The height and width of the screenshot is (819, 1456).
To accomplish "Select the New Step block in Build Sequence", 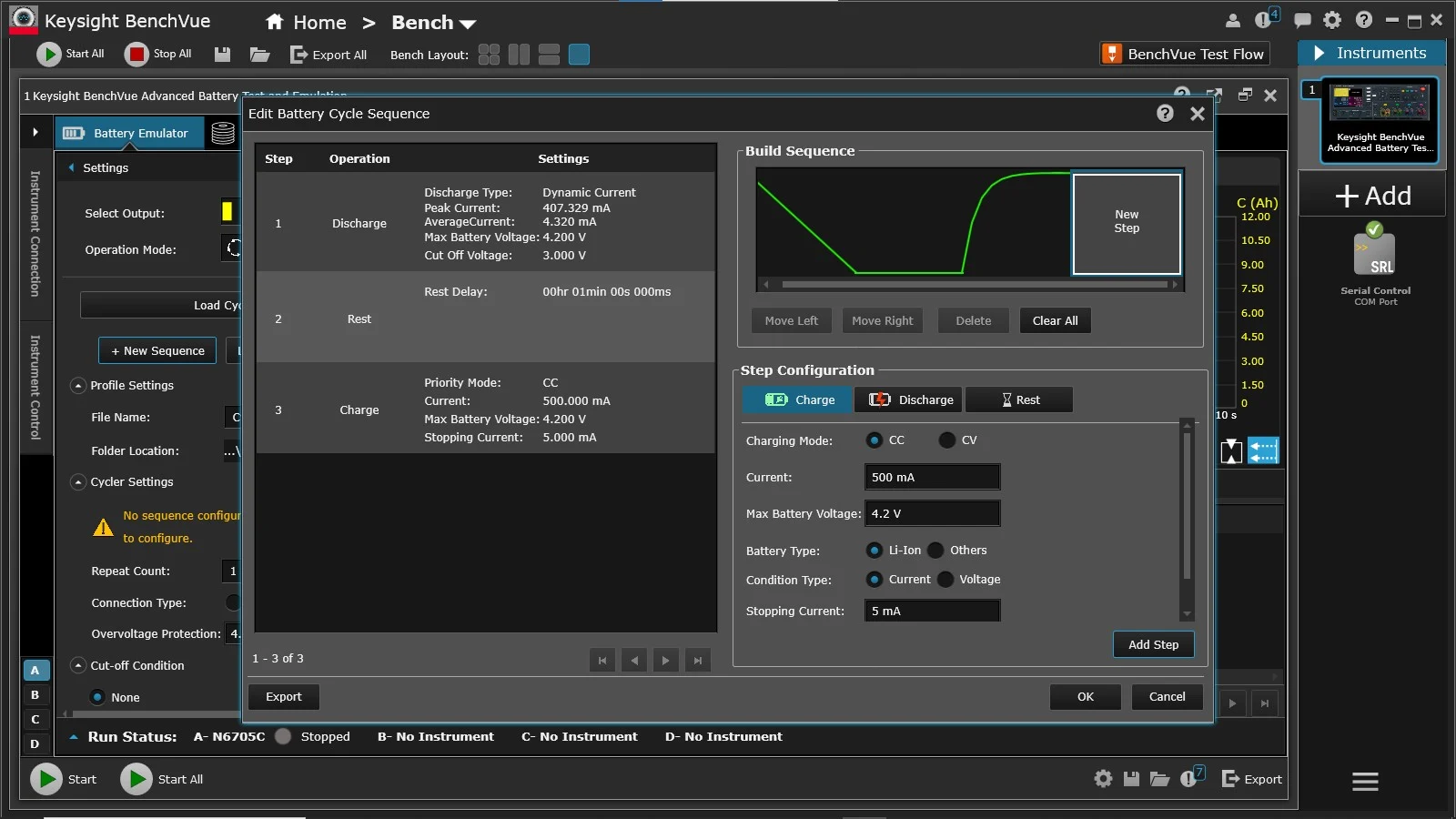I will pos(1127,224).
